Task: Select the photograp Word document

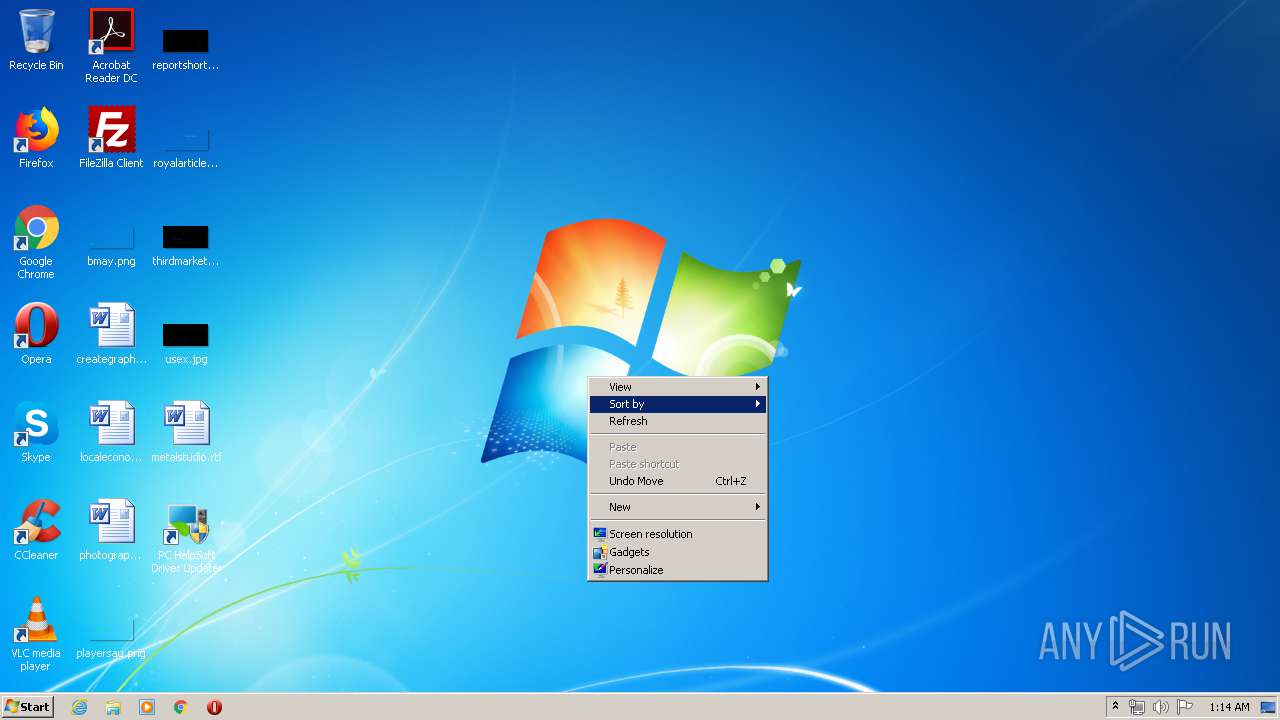Action: tap(111, 530)
